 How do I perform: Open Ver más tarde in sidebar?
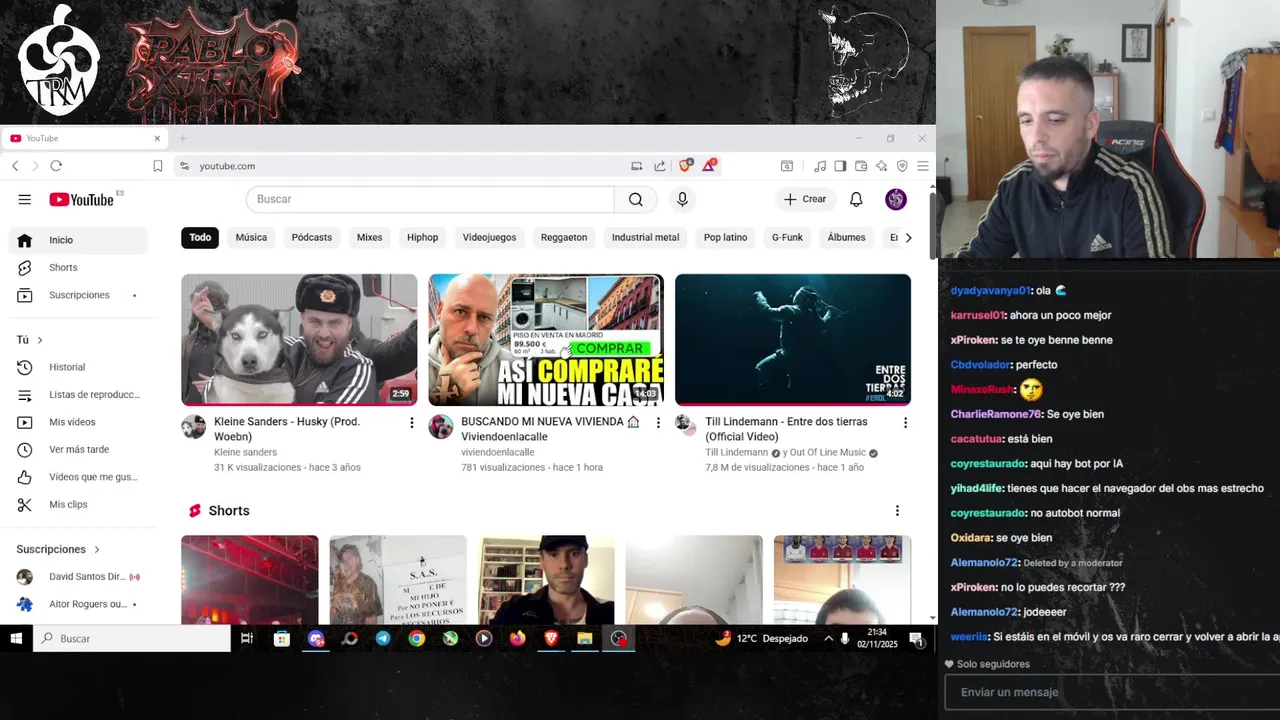78,450
